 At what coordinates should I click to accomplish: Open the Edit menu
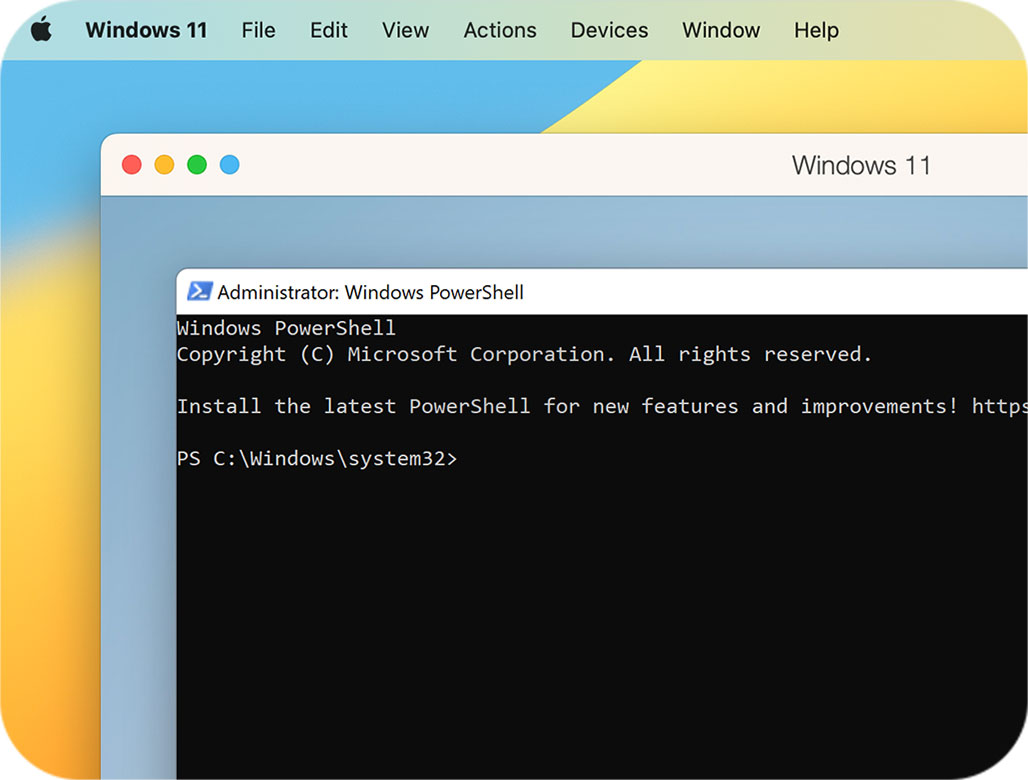(x=329, y=30)
